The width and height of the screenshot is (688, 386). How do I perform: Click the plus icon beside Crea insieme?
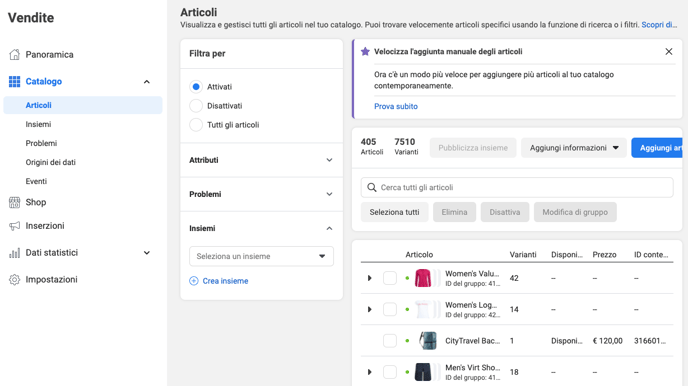tap(194, 281)
